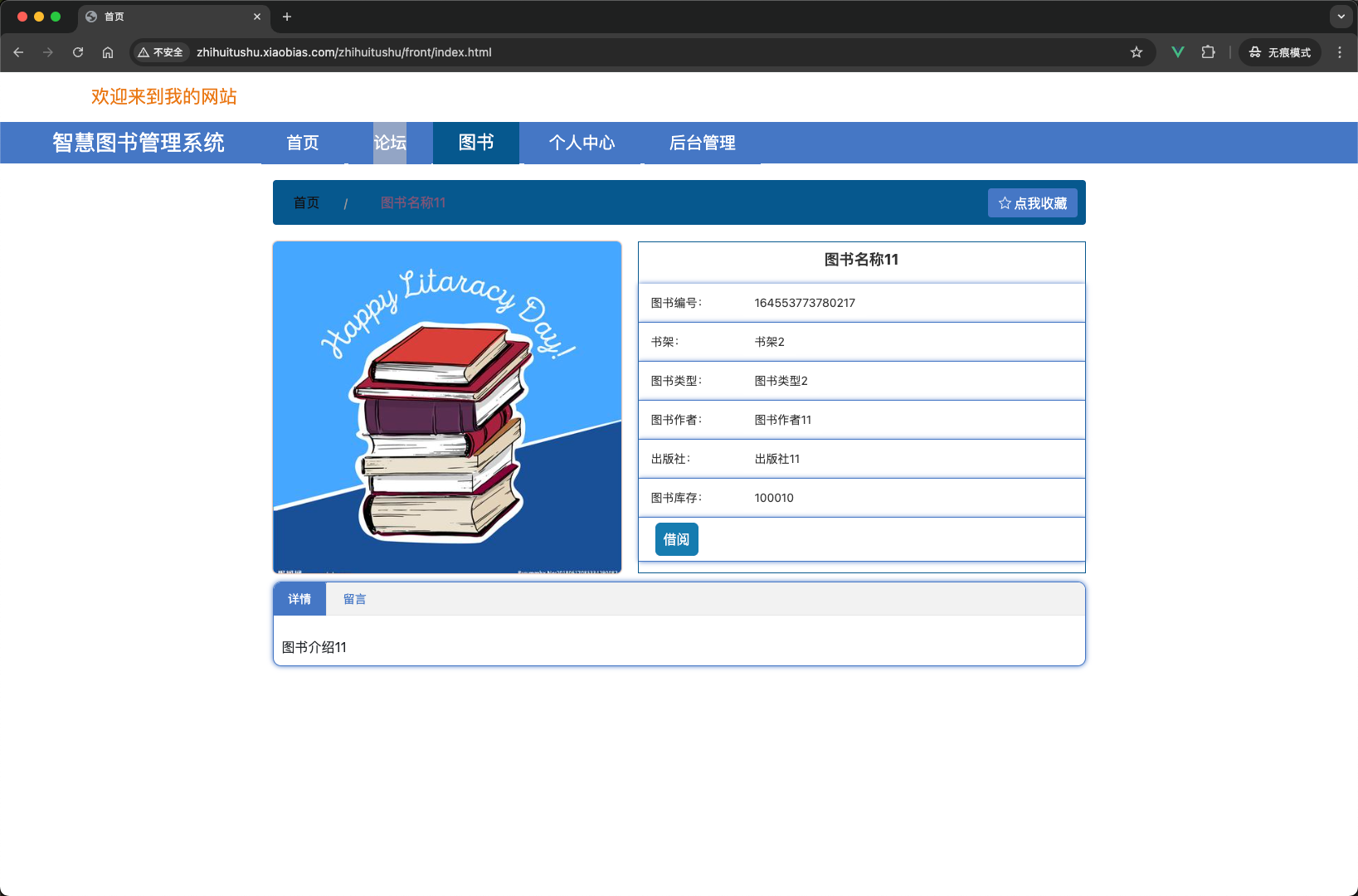
Task: Click the 点我收藏 favorite button
Action: 1033,203
